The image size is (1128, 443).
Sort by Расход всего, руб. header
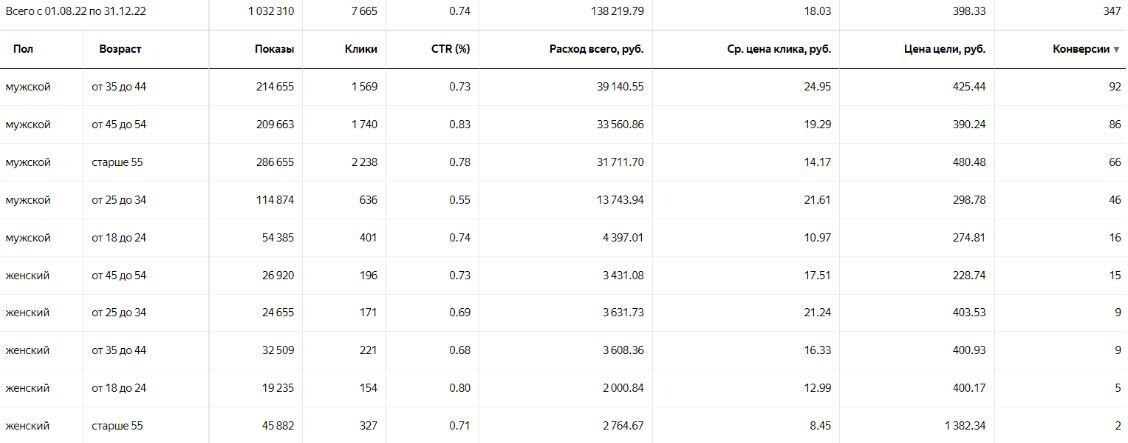click(597, 49)
